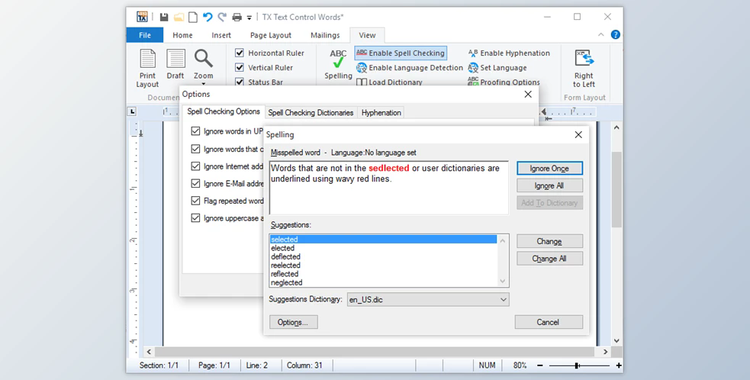Choose Set Language in ribbon
The width and height of the screenshot is (750, 380).
[x=497, y=68]
